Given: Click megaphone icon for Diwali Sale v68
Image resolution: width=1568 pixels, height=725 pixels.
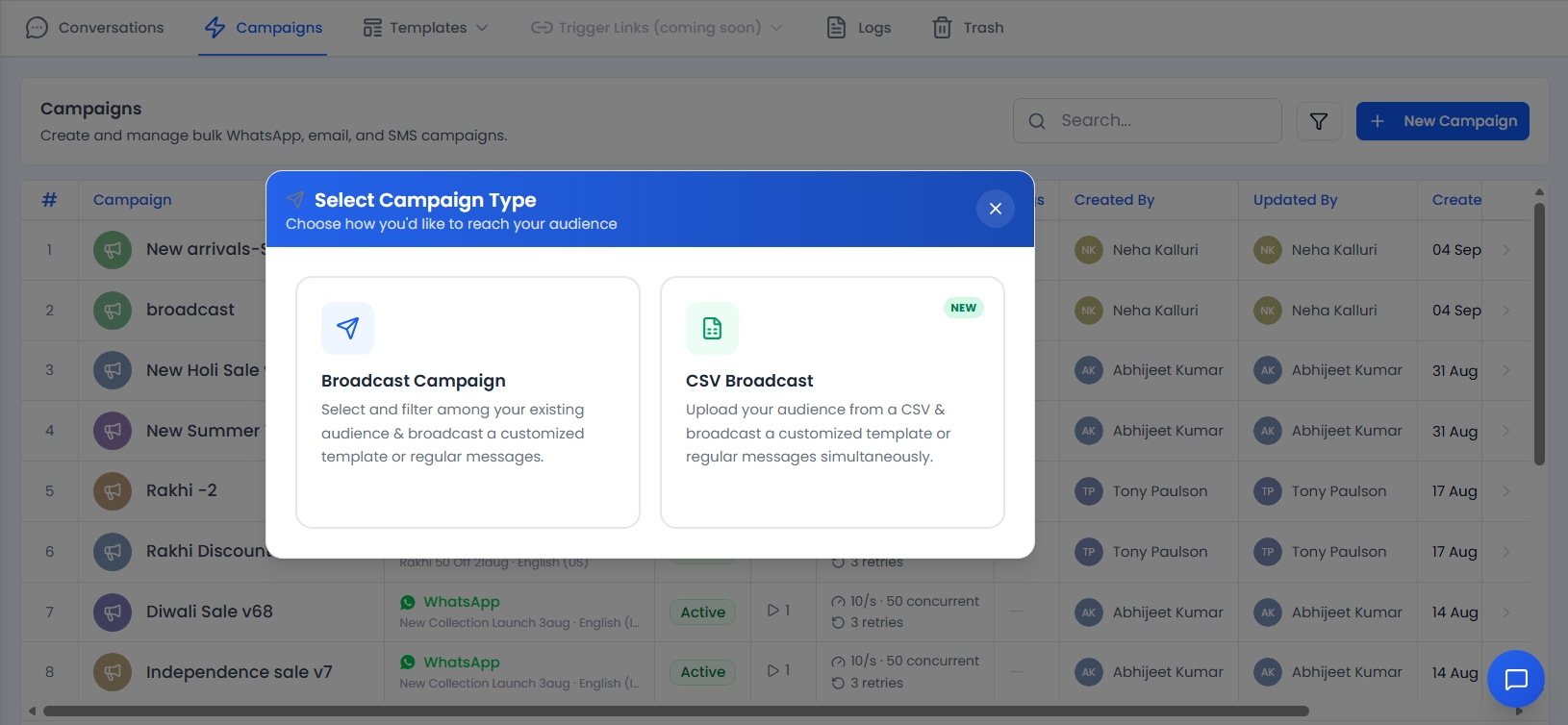Looking at the screenshot, I should coord(113,612).
